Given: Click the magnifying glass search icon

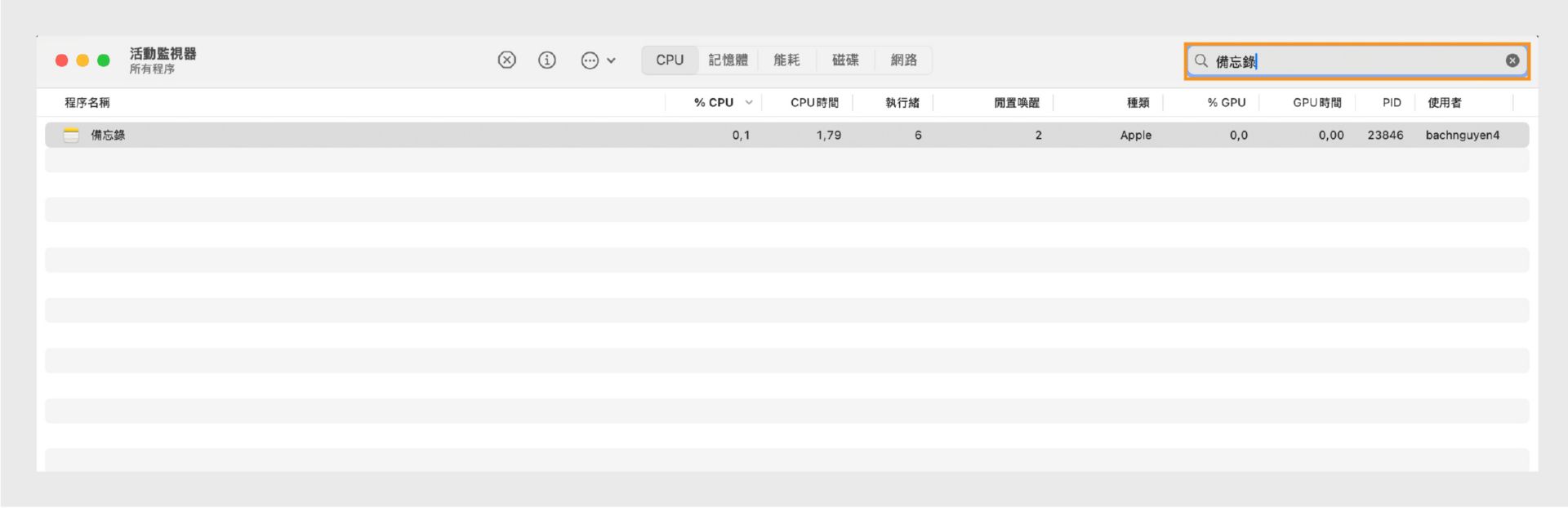Looking at the screenshot, I should (1201, 60).
